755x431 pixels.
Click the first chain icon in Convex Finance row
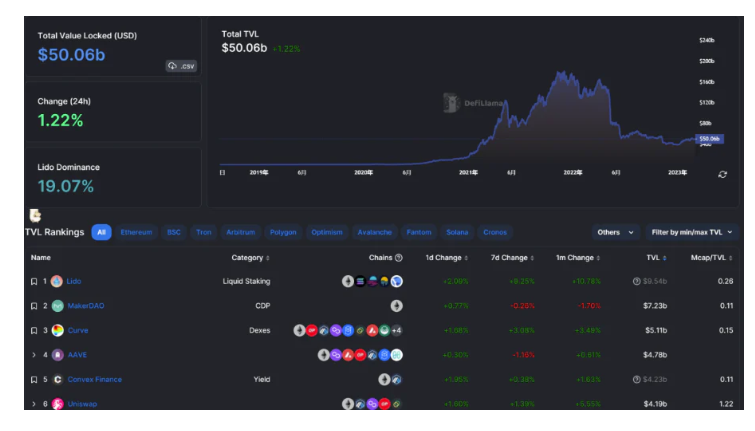(384, 379)
